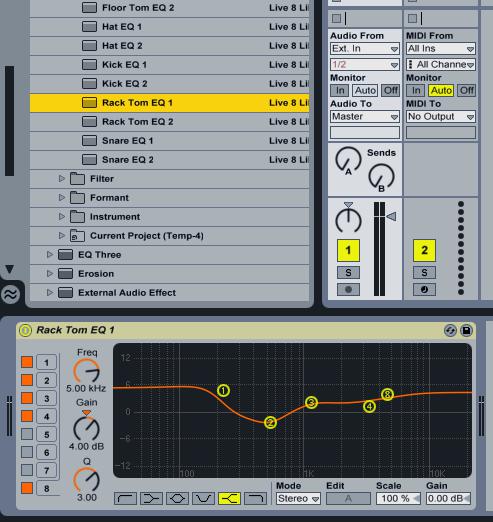
Task: Enable EQ band 6 activator
Action: [x=27, y=452]
